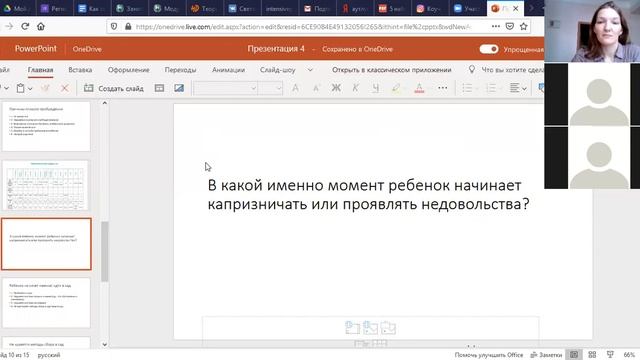Open the slide layout icon

(x=159, y=88)
